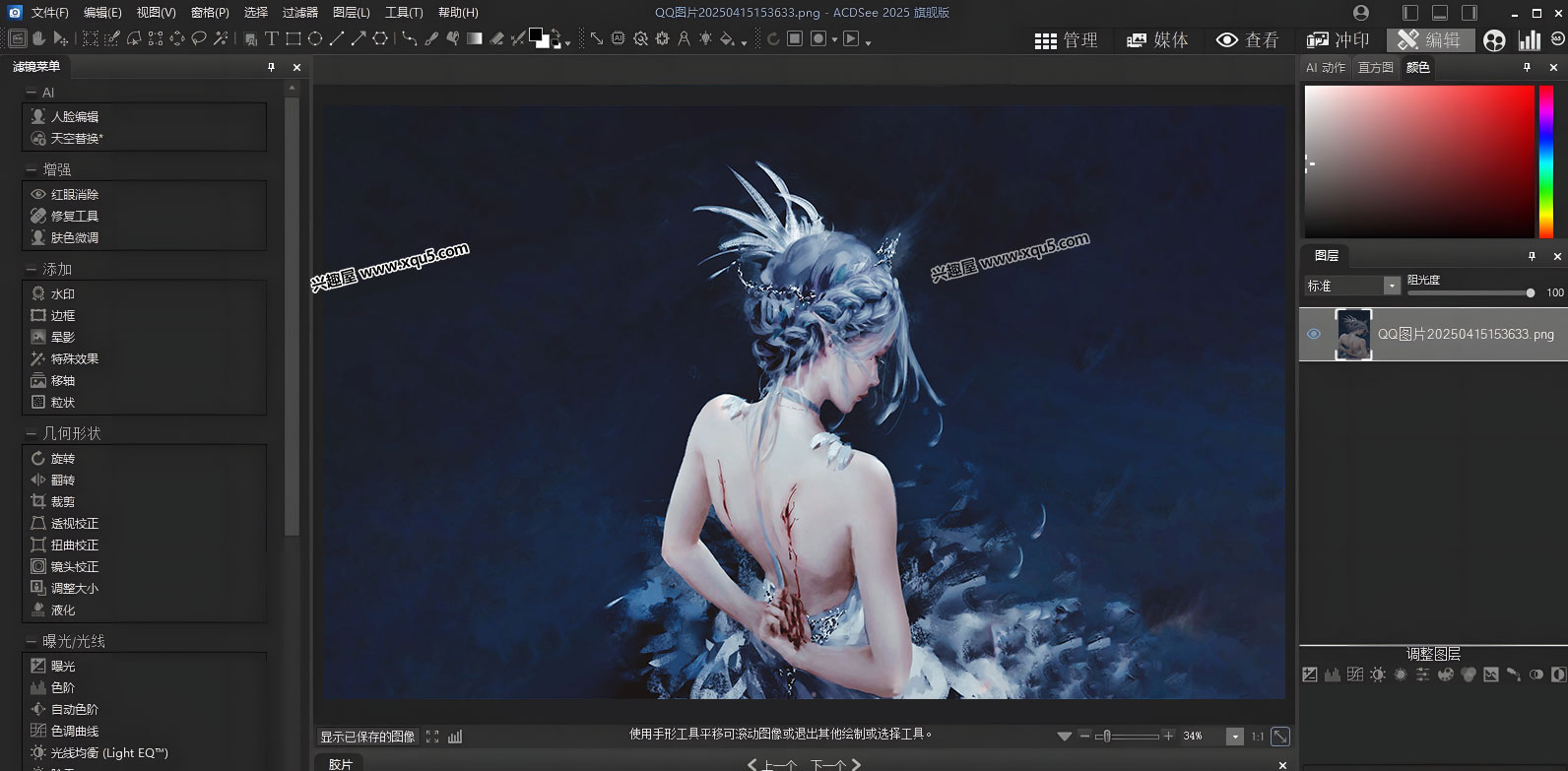Viewport: 1568px width, 771px height.
Task: Go to 上一个 previous image
Action: tap(771, 764)
